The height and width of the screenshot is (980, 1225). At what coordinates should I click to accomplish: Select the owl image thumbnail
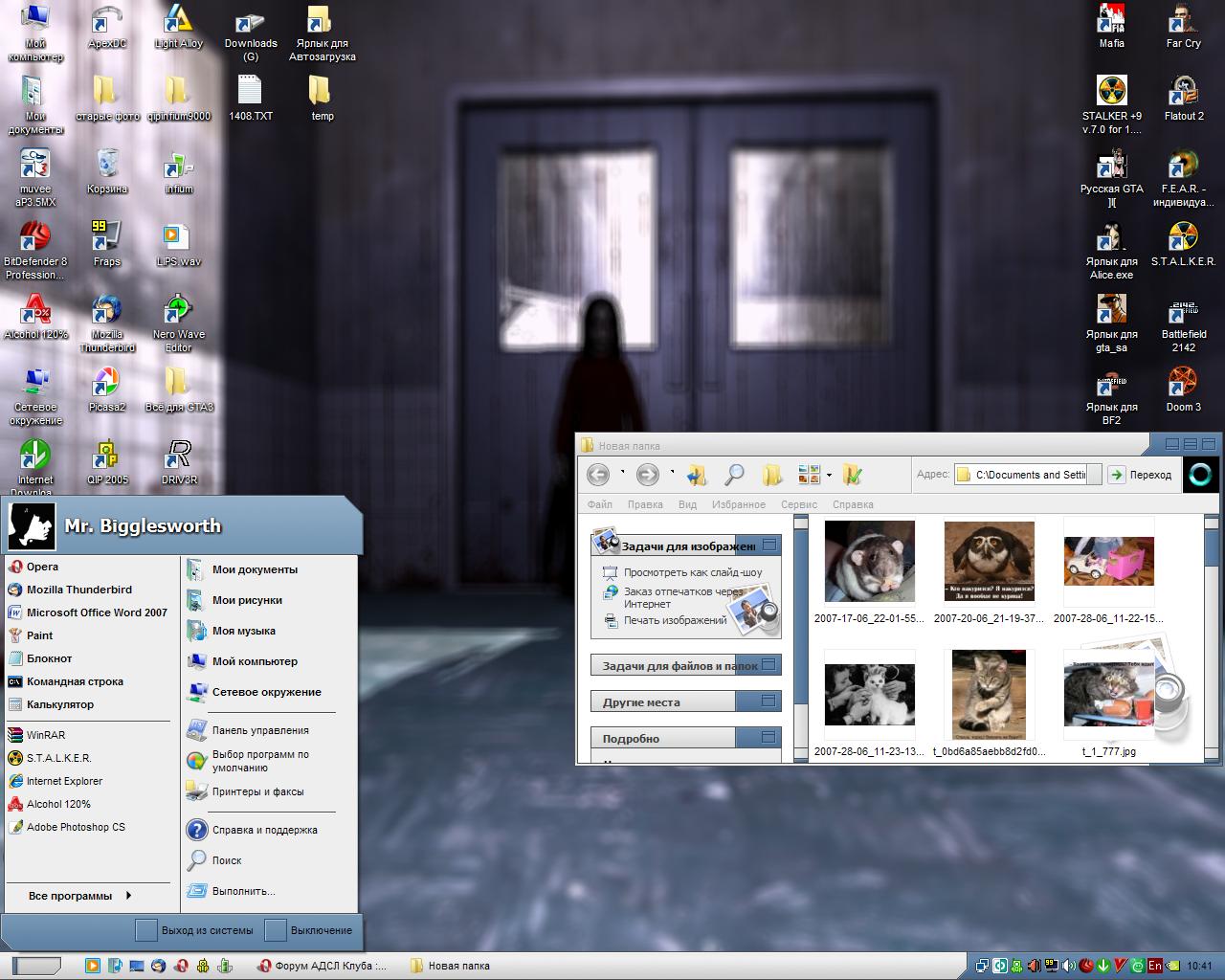(x=989, y=561)
